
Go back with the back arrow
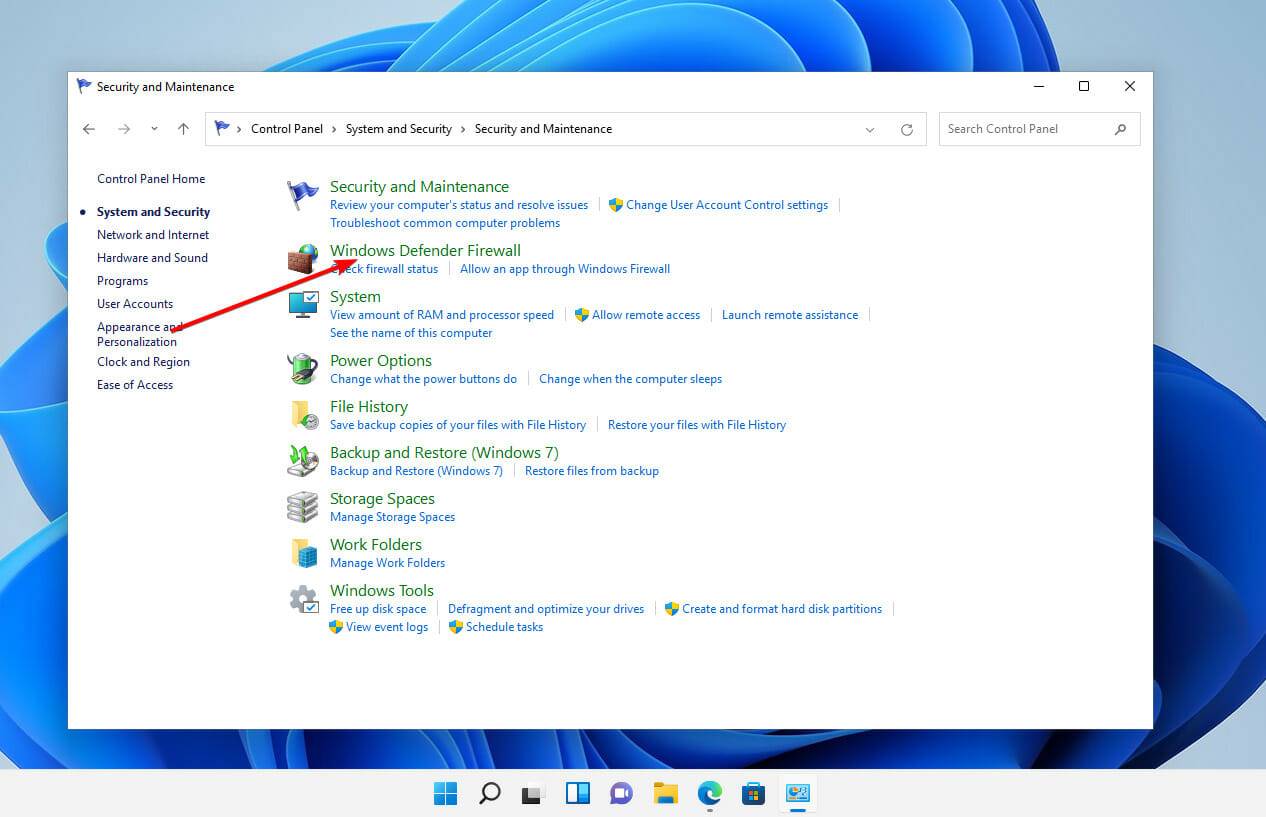pos(89,129)
